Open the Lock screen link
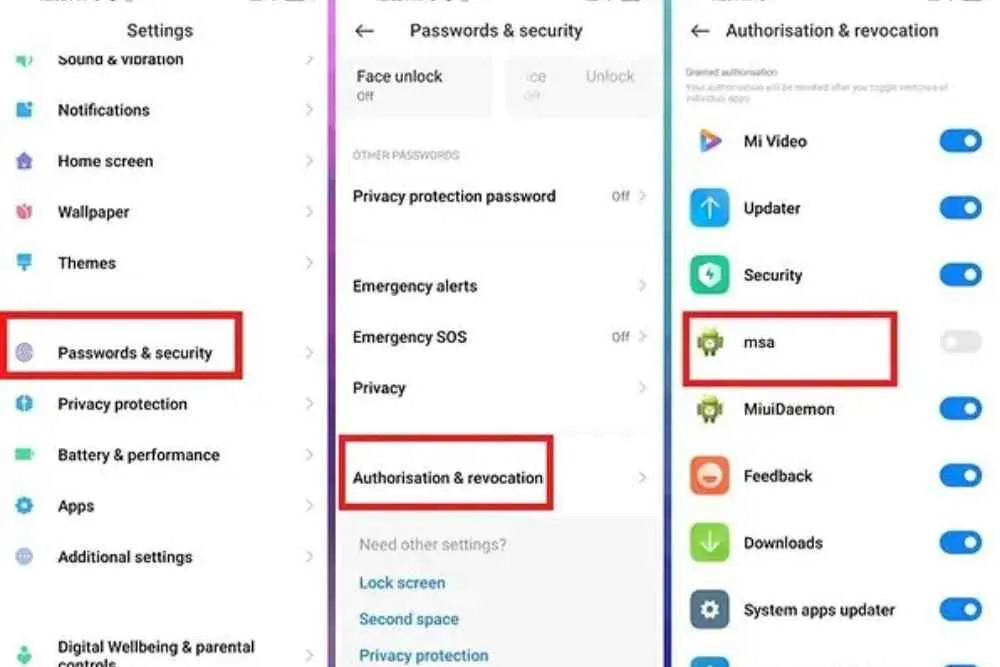This screenshot has width=1000, height=667. click(402, 583)
